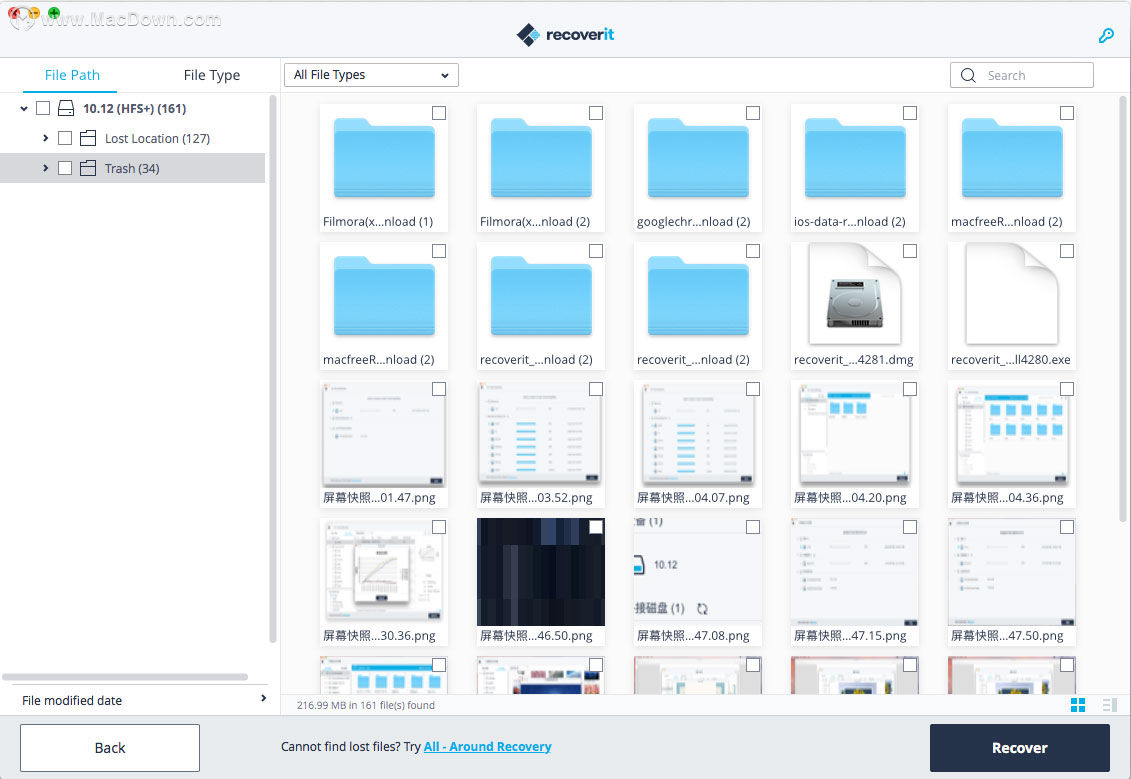Click the search magnifier icon
The width and height of the screenshot is (1131, 779).
(968, 75)
